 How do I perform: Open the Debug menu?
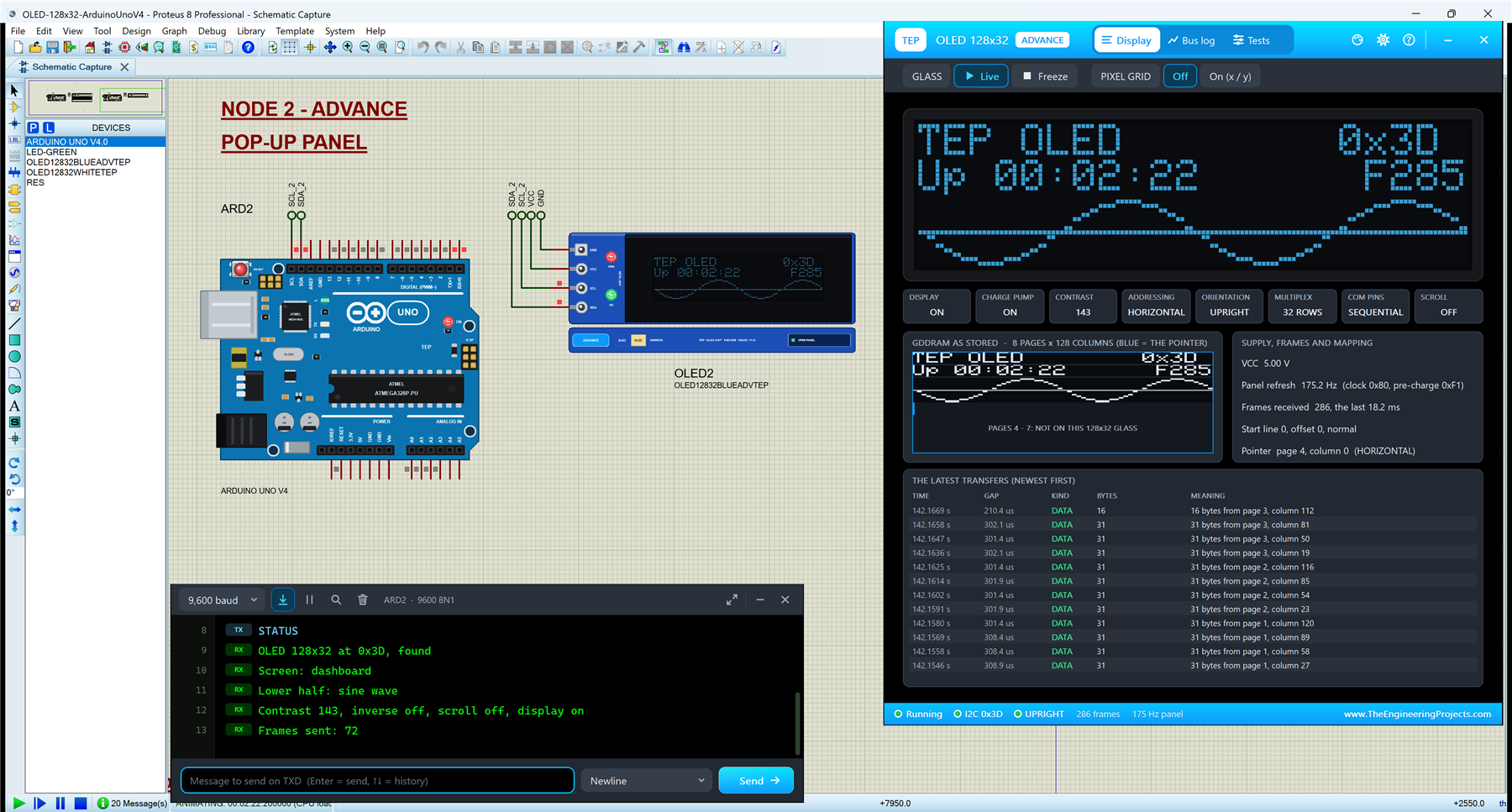click(212, 31)
